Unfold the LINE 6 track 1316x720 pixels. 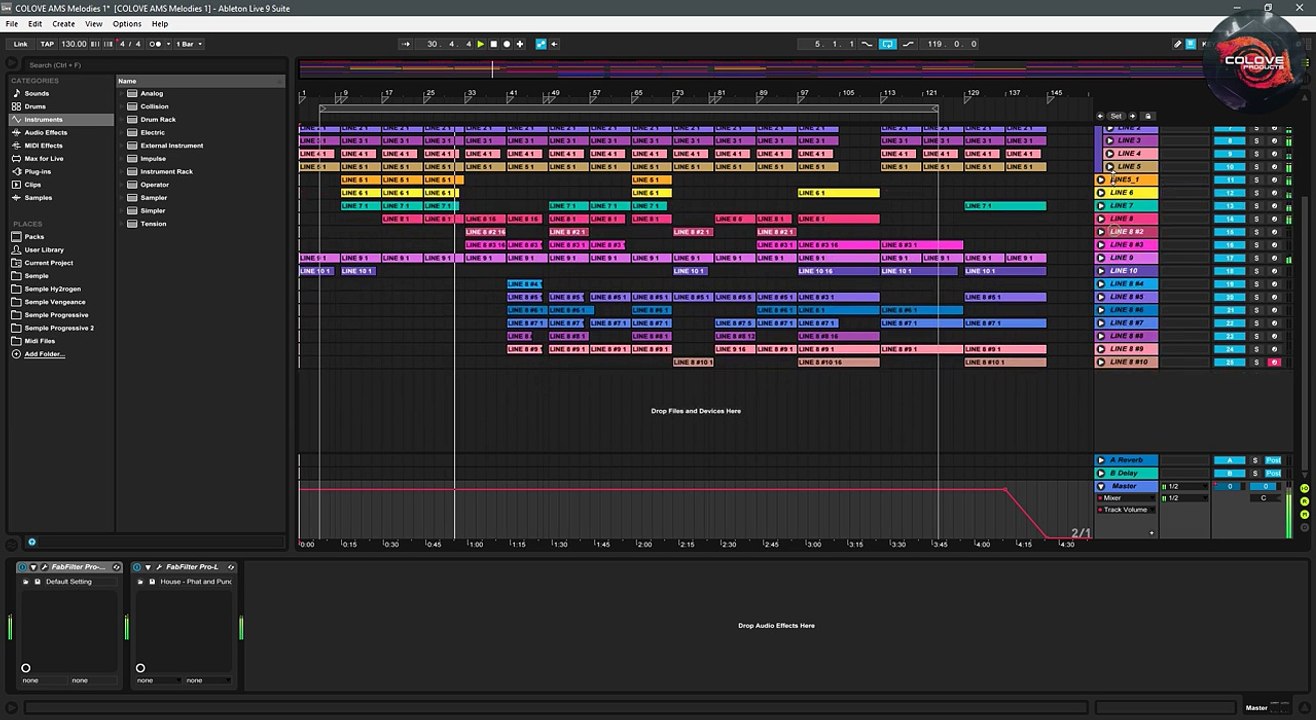coord(1102,193)
